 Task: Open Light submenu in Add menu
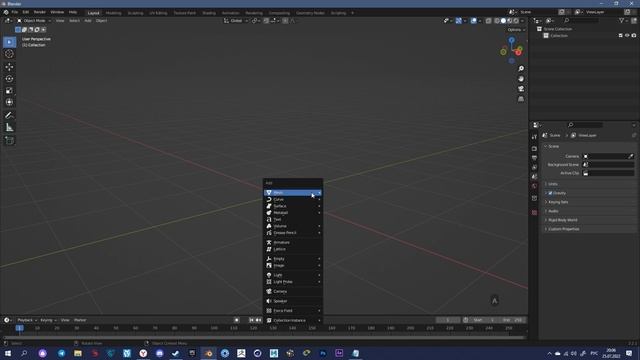[x=293, y=275]
